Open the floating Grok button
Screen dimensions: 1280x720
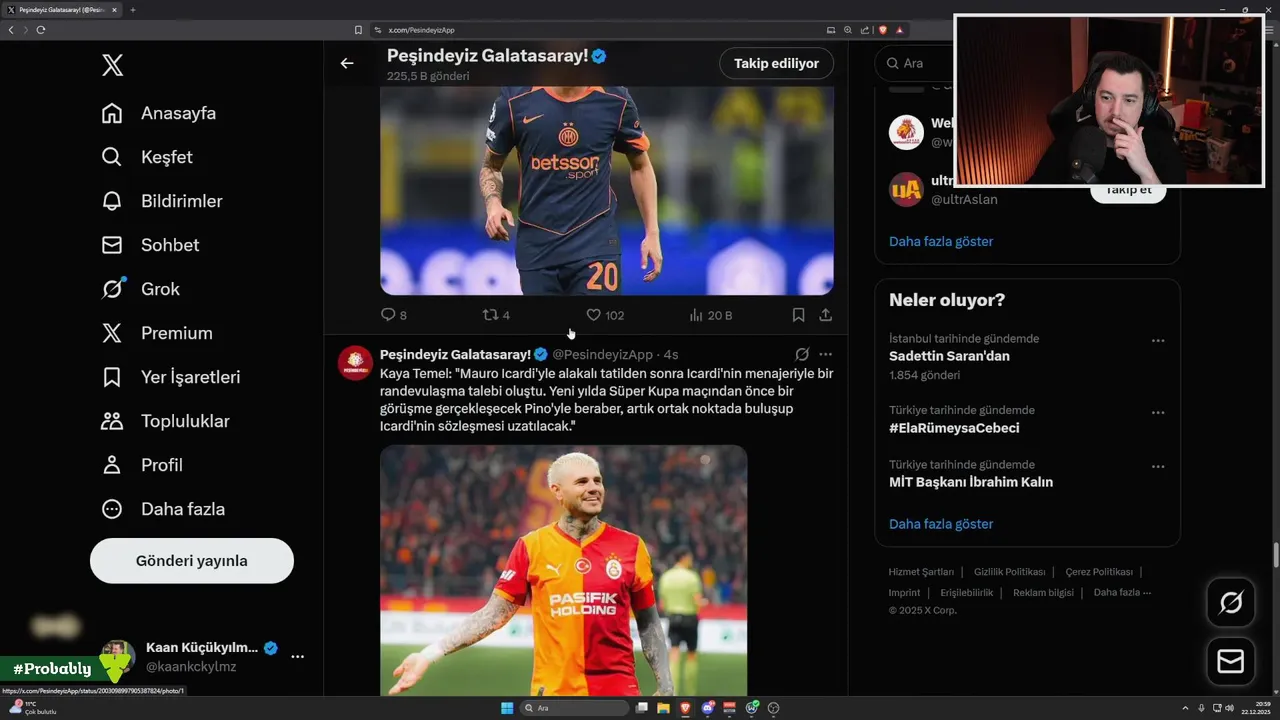(x=1231, y=602)
